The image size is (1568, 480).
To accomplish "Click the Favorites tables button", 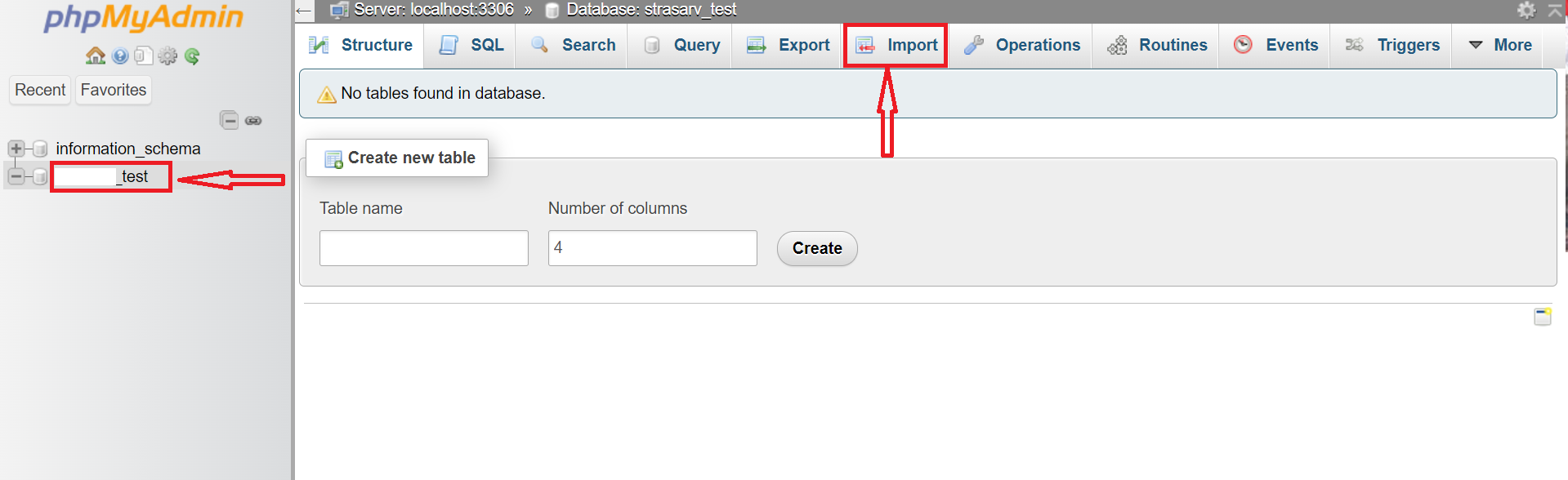I will 114,90.
